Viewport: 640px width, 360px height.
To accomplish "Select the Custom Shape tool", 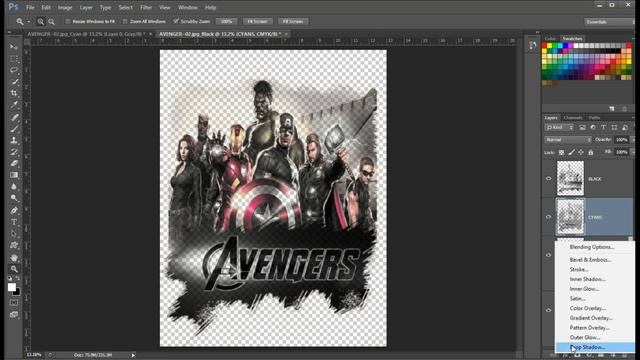I will [x=14, y=245].
